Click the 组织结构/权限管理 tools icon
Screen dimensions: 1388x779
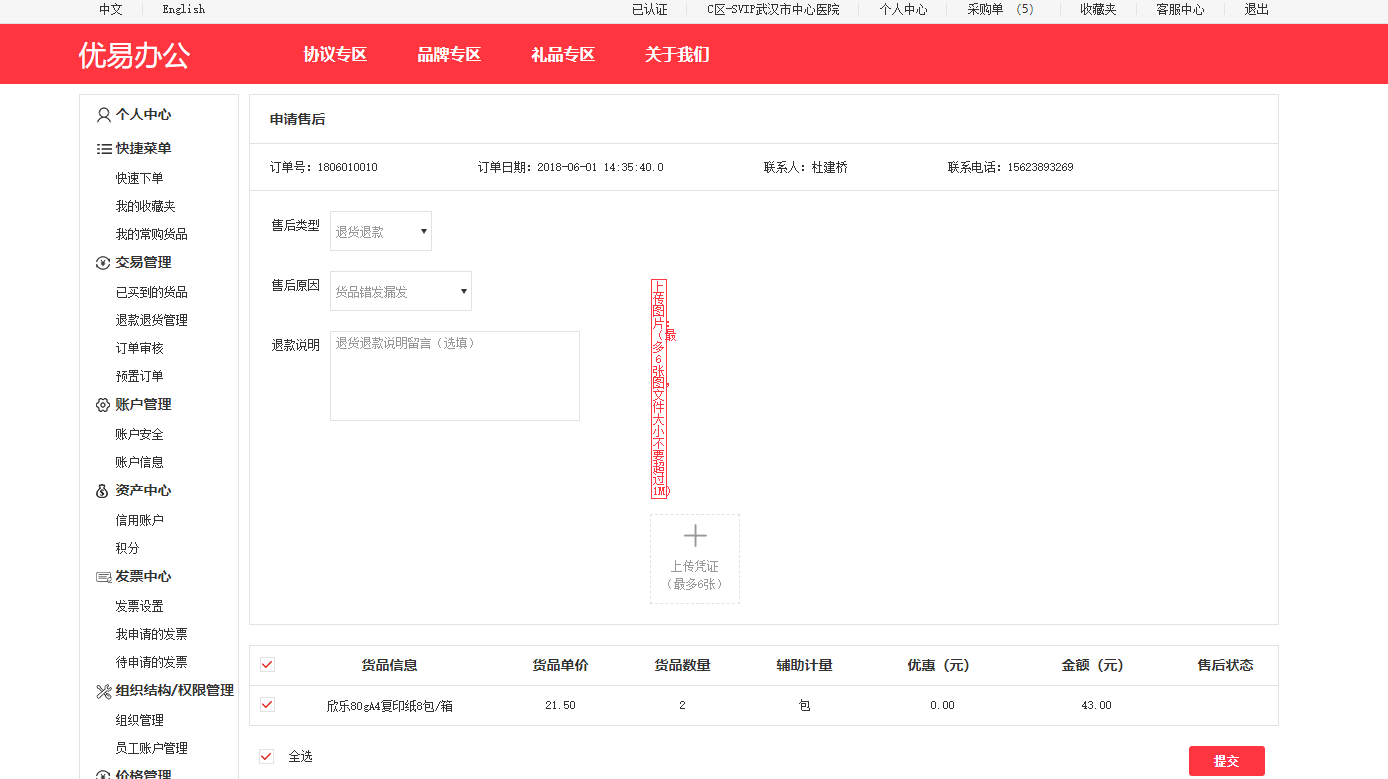[x=103, y=691]
